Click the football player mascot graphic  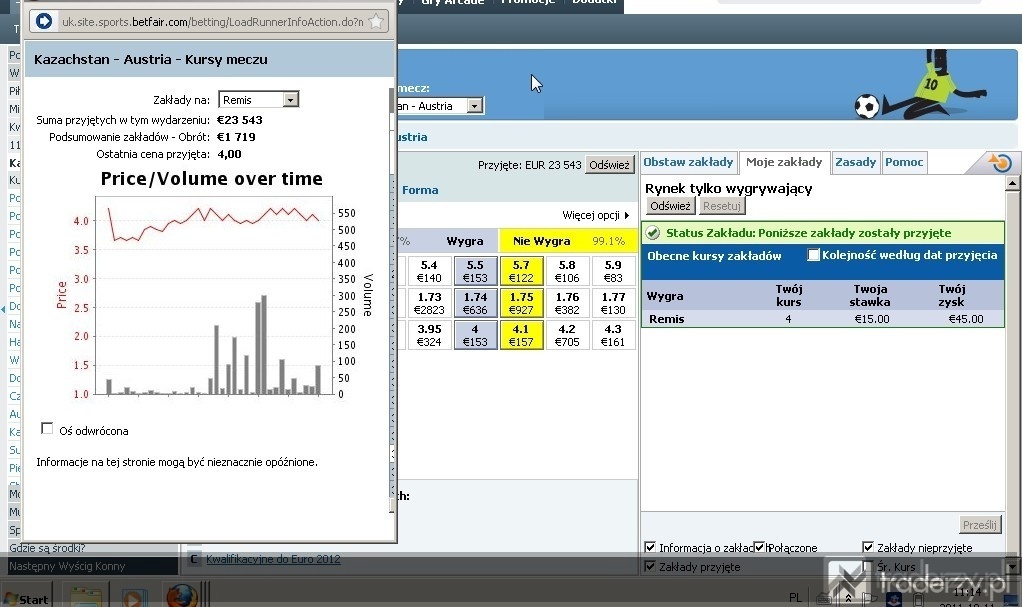922,85
